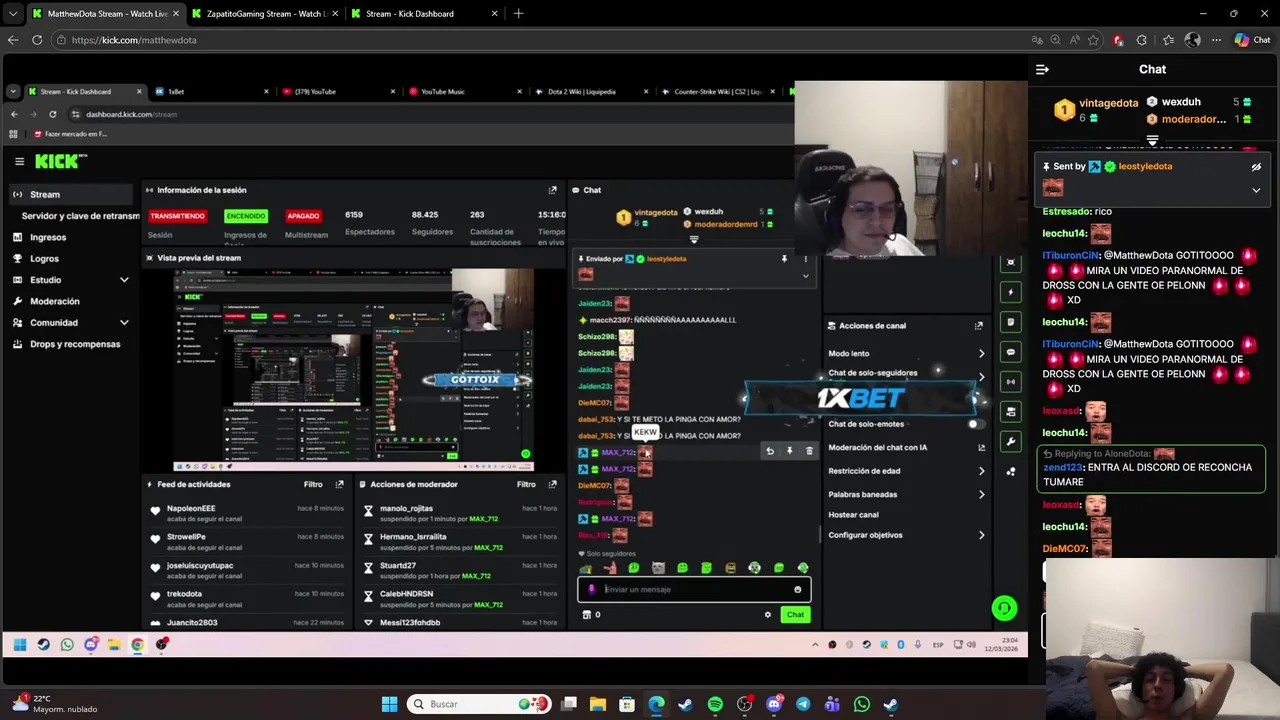Click Enviar un mensaje field in streamed dashboard
The height and width of the screenshot is (720, 1280).
pyautogui.click(x=694, y=590)
